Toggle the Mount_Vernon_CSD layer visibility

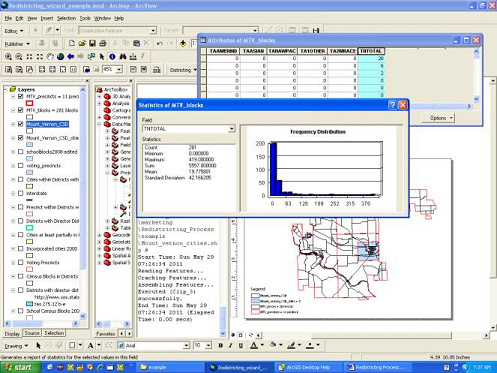click(x=21, y=124)
